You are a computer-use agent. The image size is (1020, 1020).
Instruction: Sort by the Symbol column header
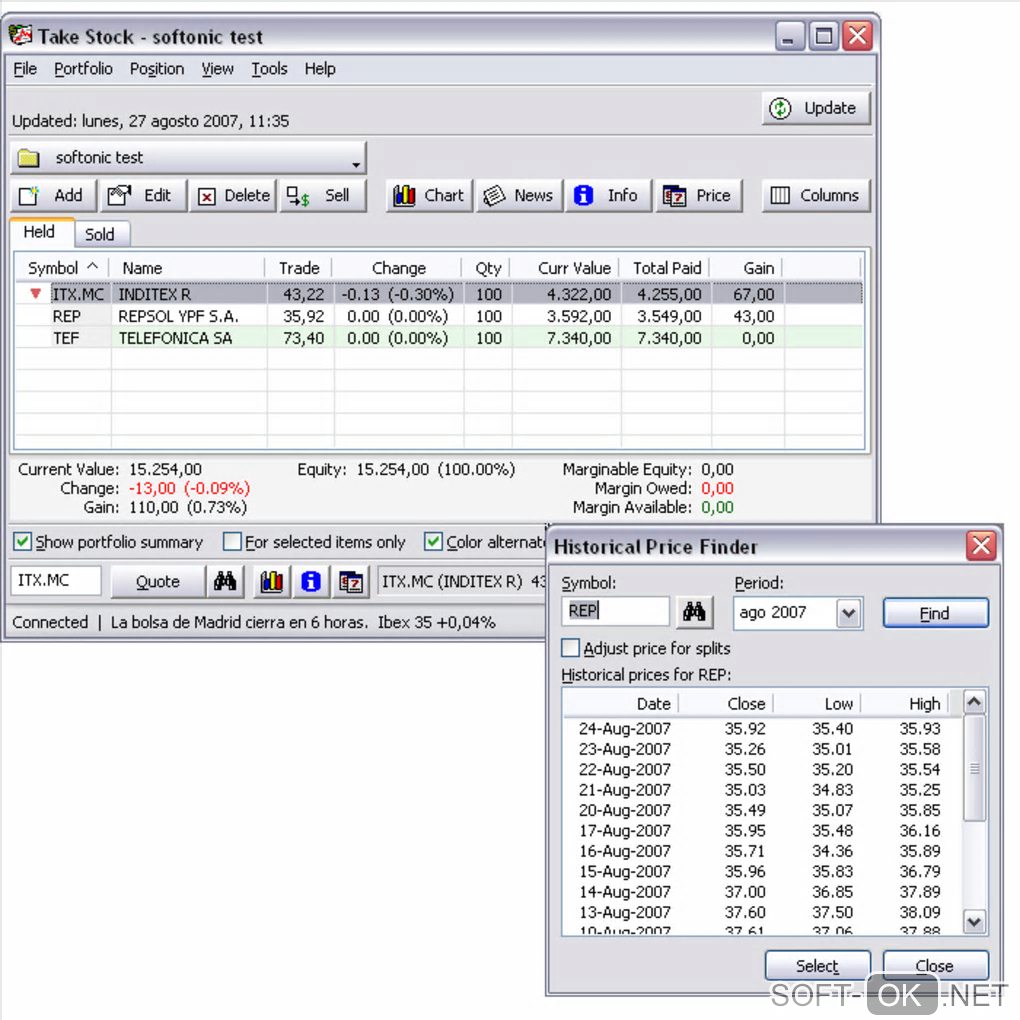(62, 268)
